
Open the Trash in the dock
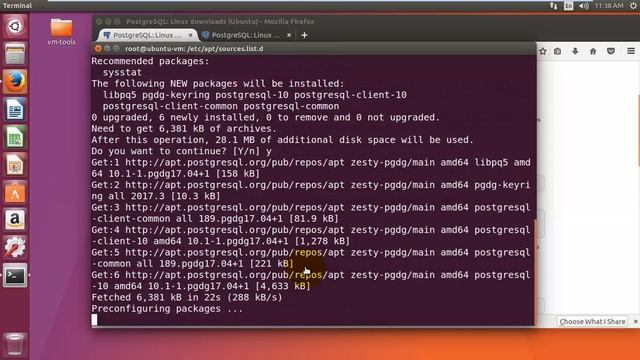click(x=15, y=344)
